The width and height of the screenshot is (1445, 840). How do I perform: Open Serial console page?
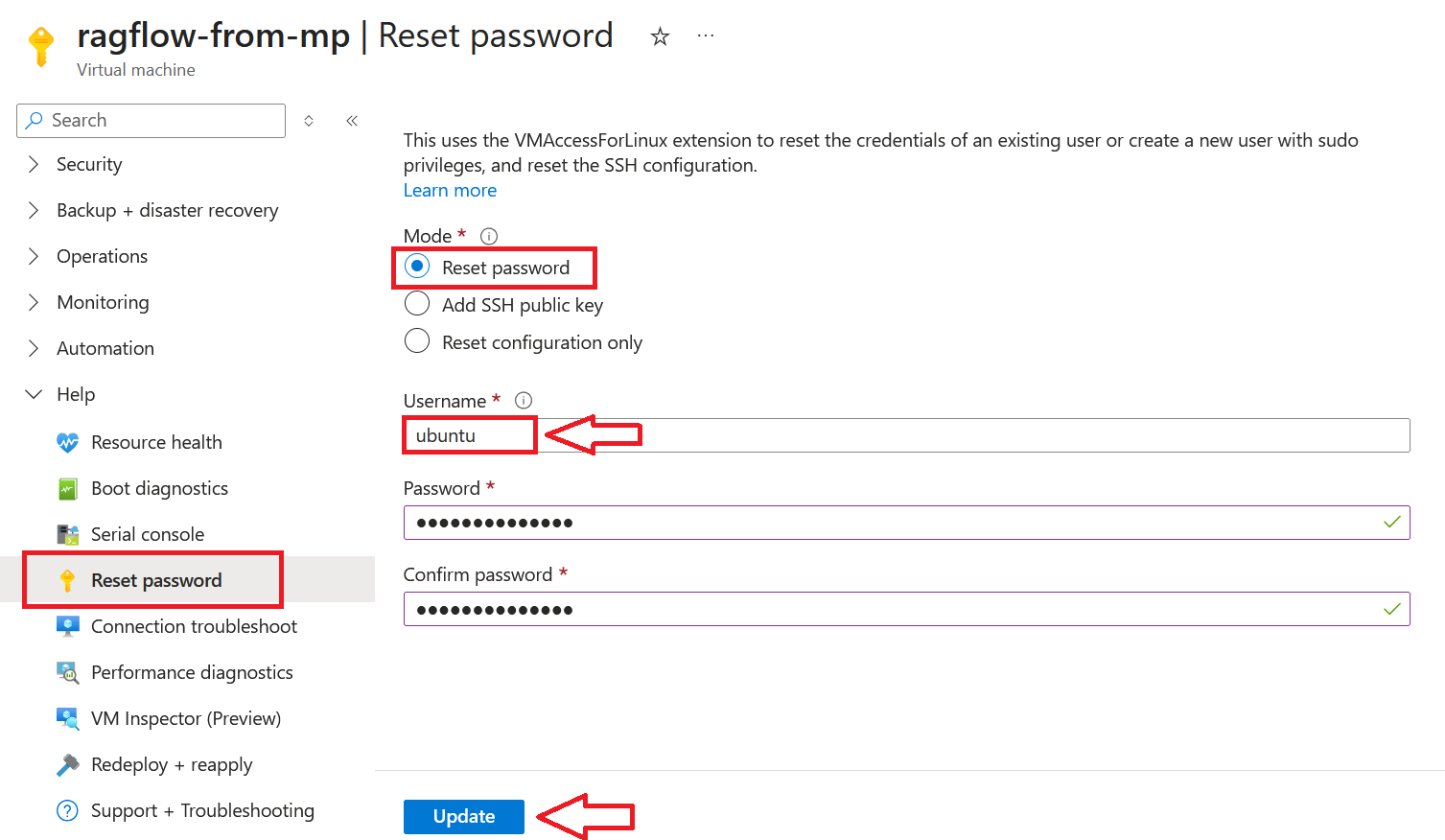coord(148,534)
